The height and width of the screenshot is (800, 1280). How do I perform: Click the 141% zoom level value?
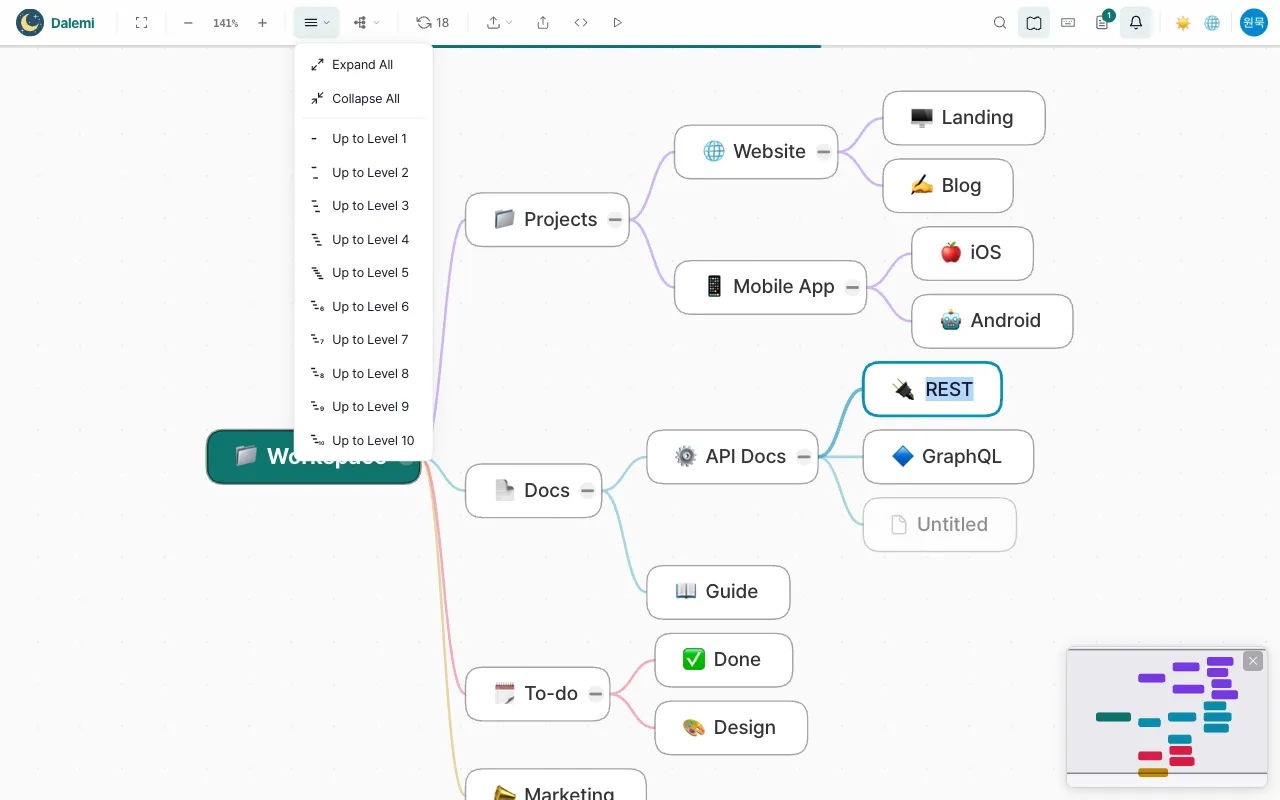click(x=225, y=23)
